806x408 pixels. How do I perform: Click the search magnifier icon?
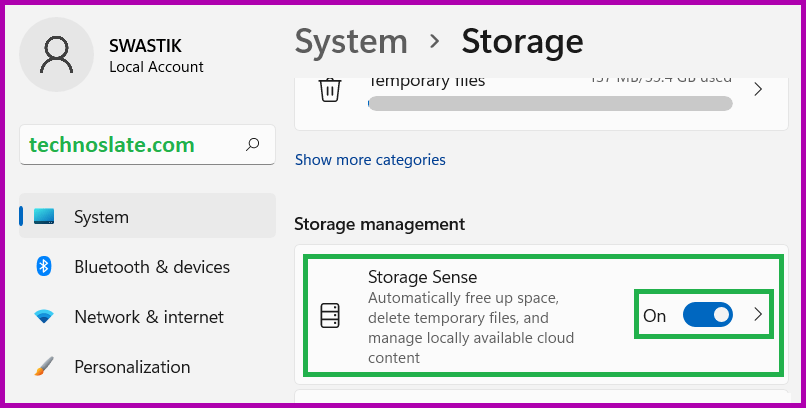252,144
